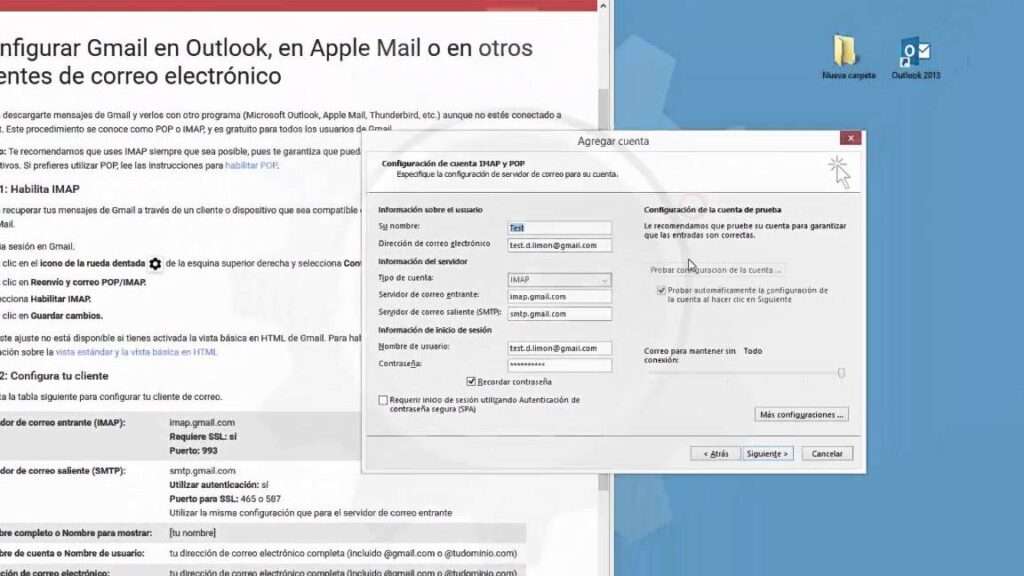Enable "Requerir inicio de sesión" SPA option
Viewport: 1024px width, 576px height.
click(x=383, y=400)
